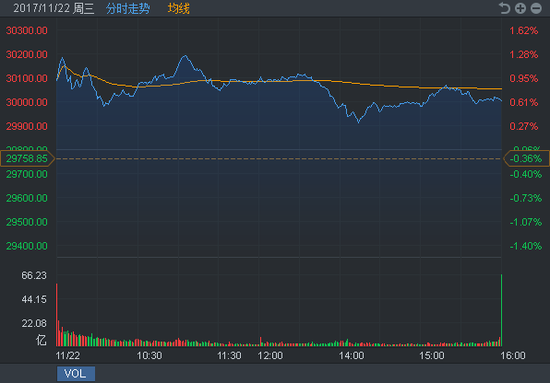Click the 30300.00 price axis label
550x383 pixels.
(27, 31)
